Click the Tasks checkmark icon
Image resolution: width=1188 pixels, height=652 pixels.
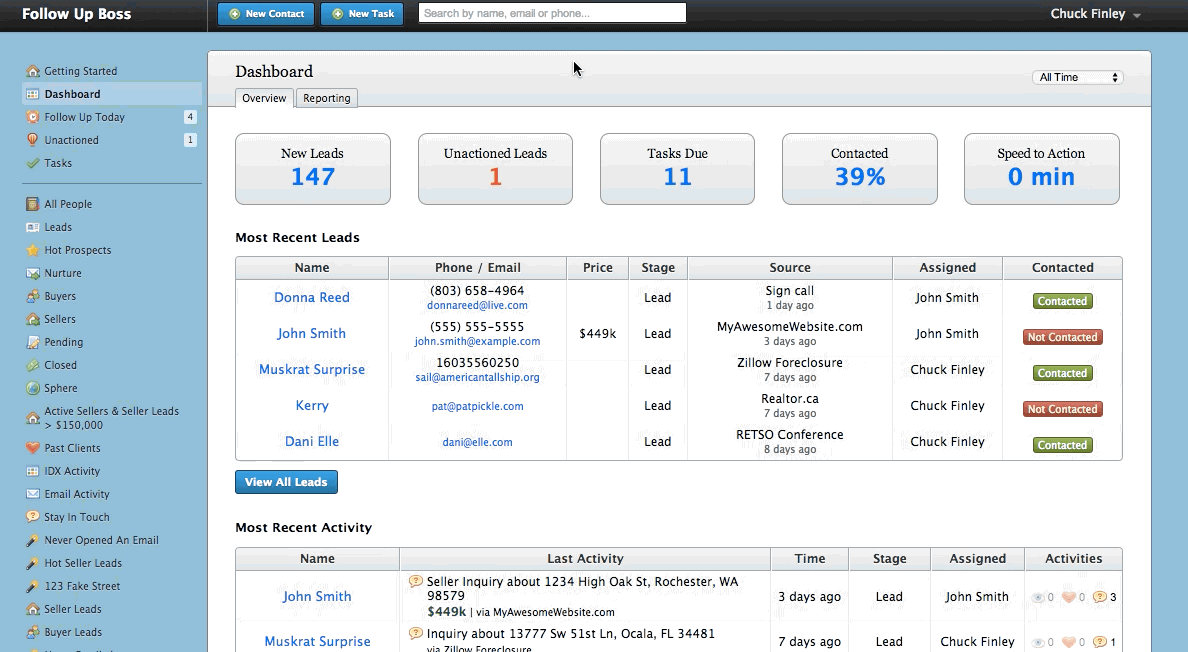coord(33,163)
